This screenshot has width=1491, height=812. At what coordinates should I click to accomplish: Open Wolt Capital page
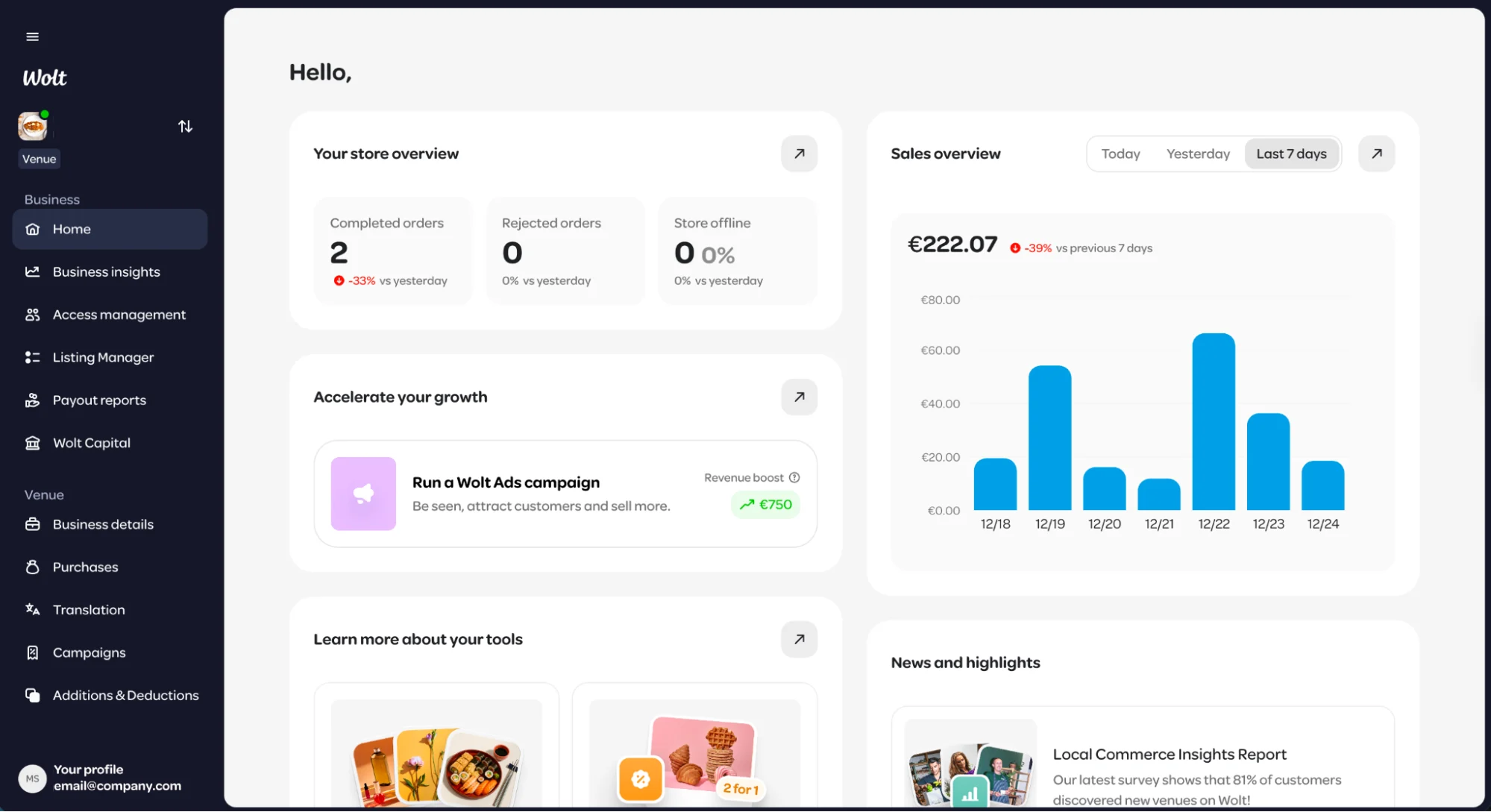[x=91, y=443]
